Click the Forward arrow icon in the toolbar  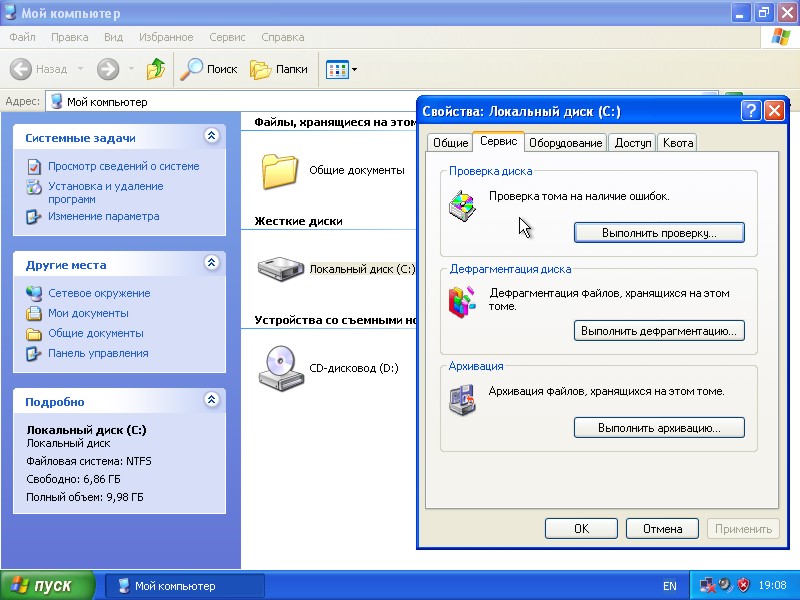click(108, 69)
